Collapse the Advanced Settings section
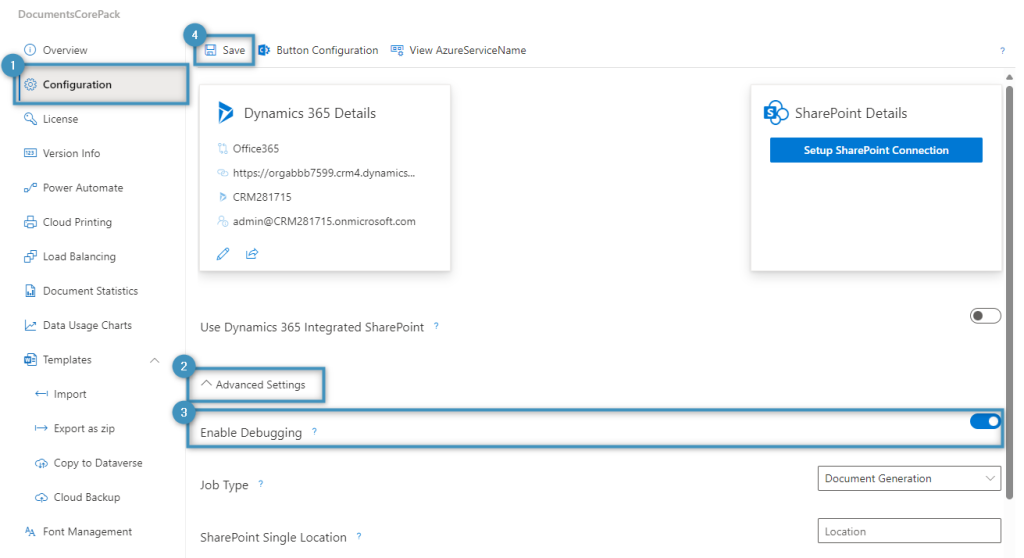 coord(253,384)
